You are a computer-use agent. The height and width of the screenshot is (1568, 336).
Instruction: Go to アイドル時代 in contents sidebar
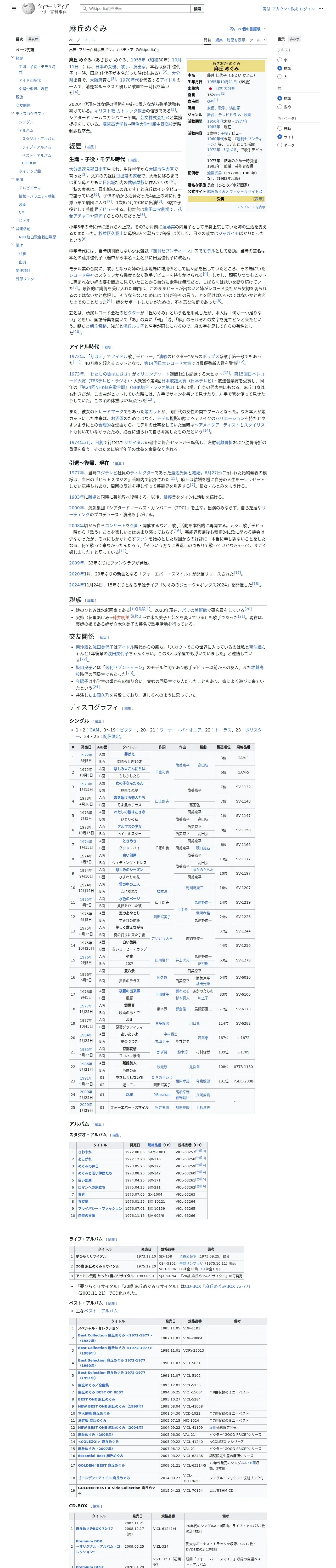tap(30, 80)
